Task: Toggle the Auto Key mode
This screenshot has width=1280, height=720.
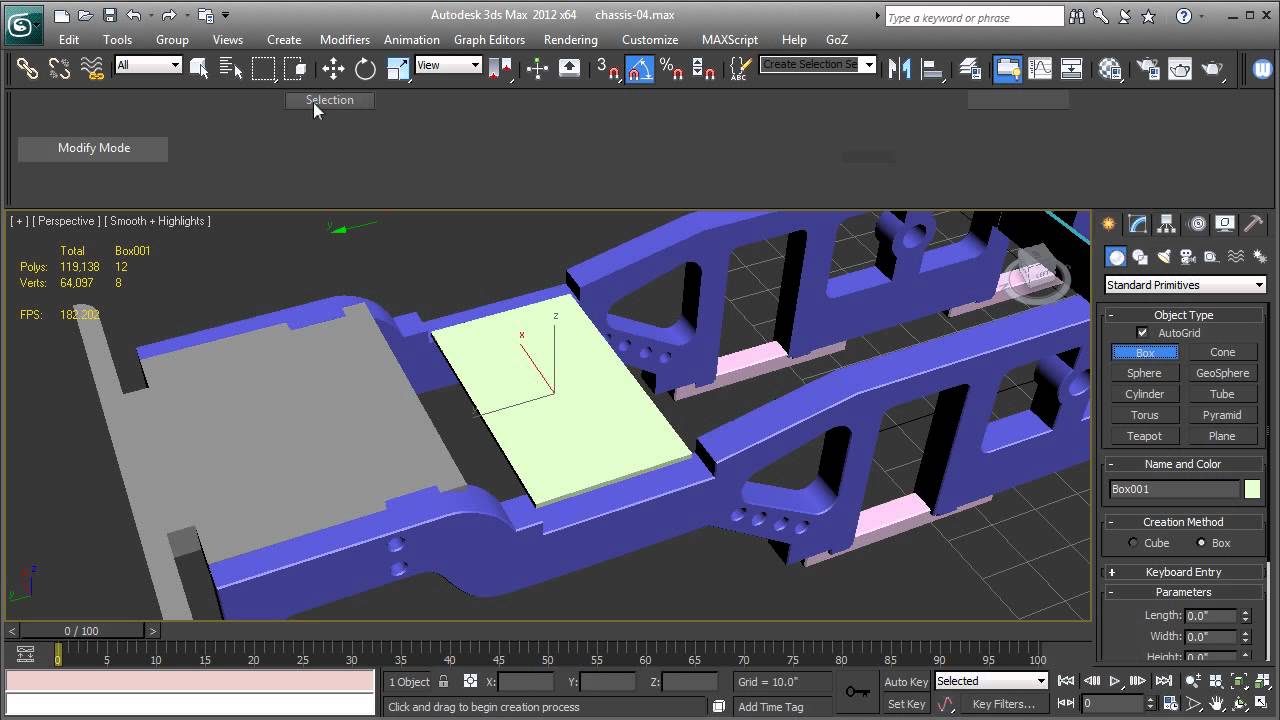Action: click(906, 682)
